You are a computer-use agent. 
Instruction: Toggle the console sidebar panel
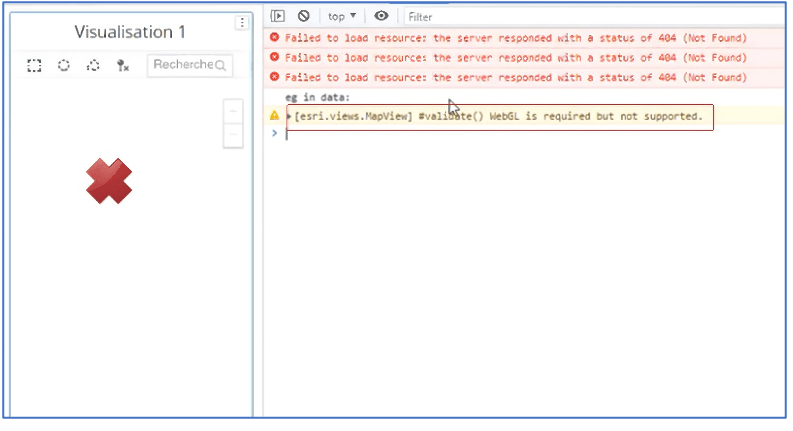(279, 16)
